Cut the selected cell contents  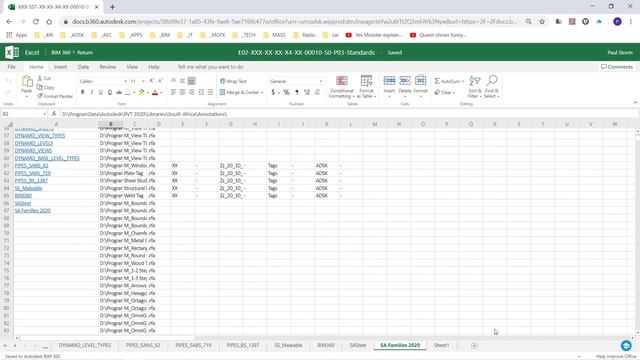point(44,78)
